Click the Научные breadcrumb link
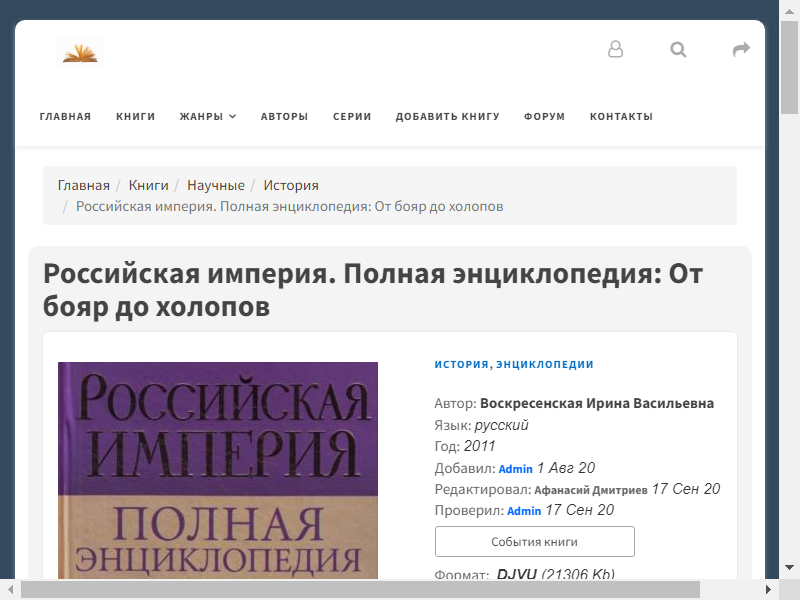800x600 pixels. click(x=216, y=185)
